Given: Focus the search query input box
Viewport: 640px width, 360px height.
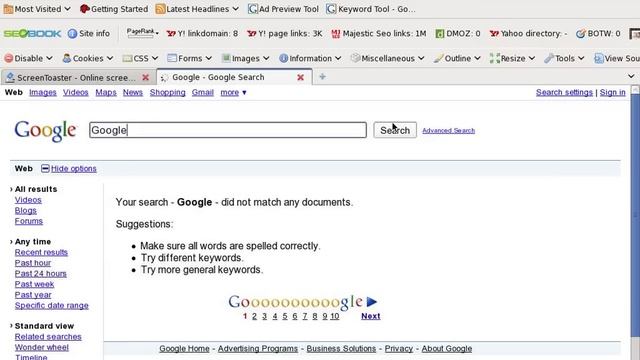Looking at the screenshot, I should 228,130.
